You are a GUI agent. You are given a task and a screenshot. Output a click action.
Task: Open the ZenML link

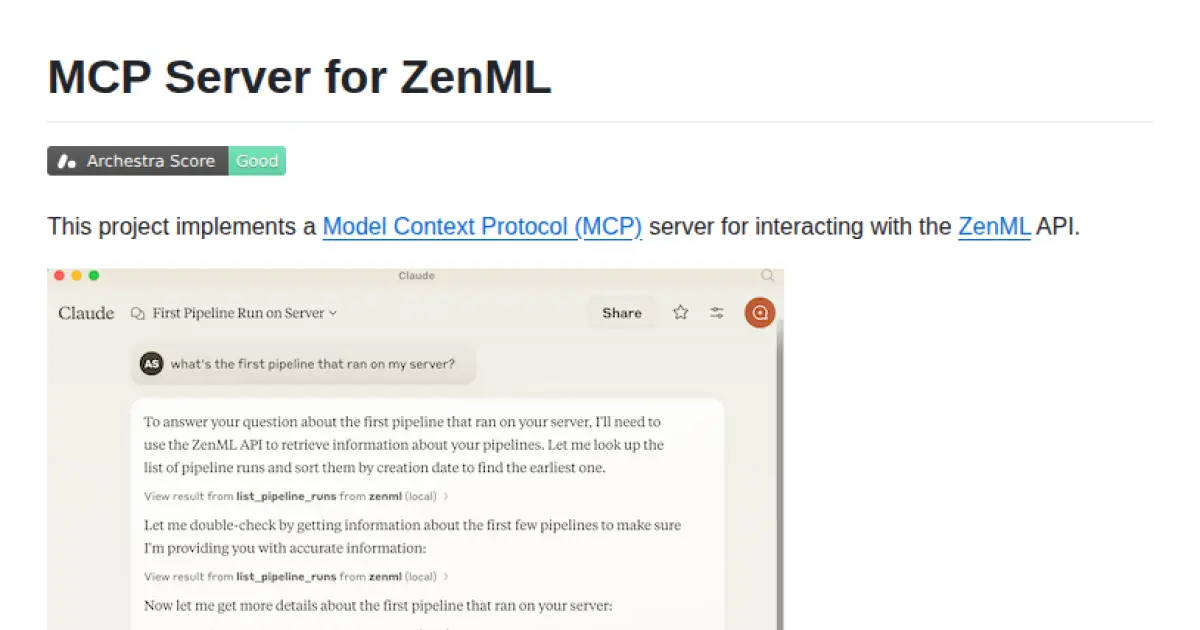tap(994, 226)
